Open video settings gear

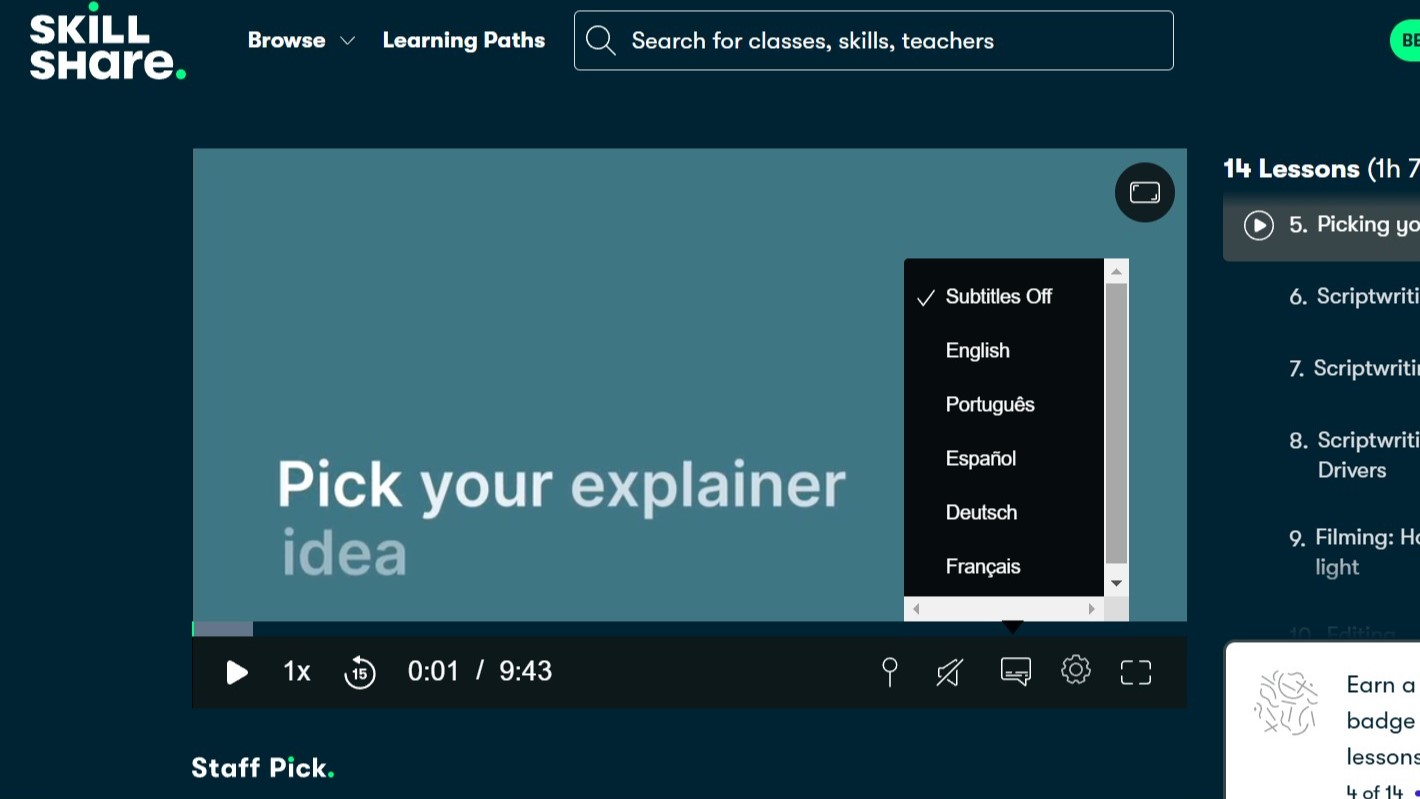[x=1076, y=670]
